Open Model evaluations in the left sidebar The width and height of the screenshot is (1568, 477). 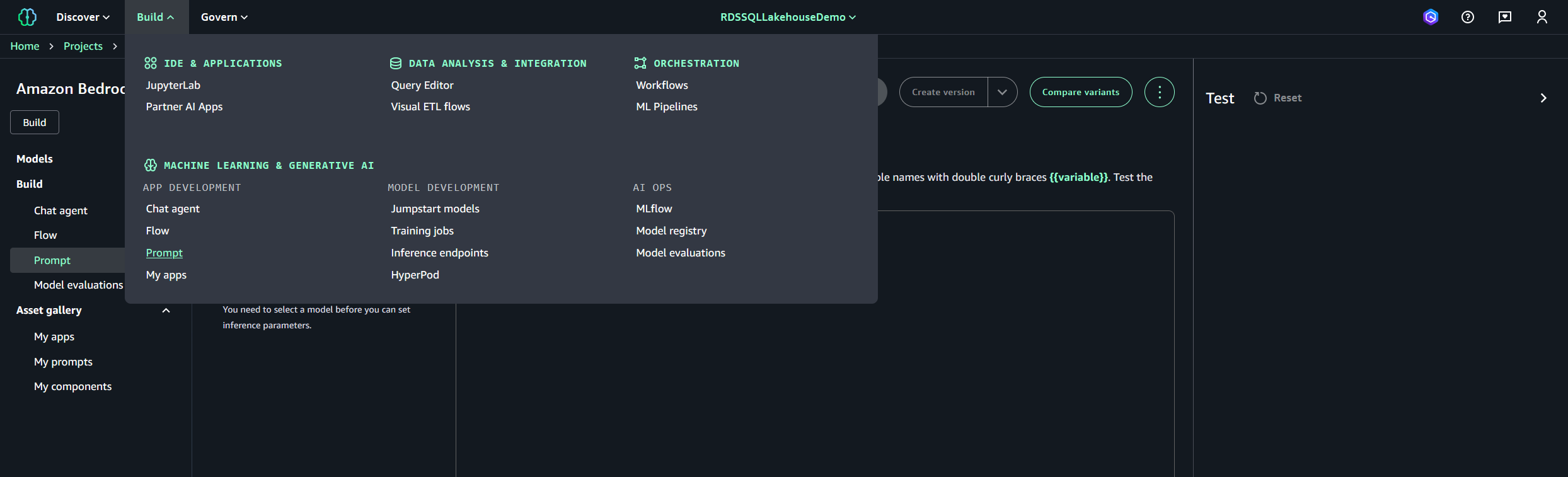pos(79,285)
